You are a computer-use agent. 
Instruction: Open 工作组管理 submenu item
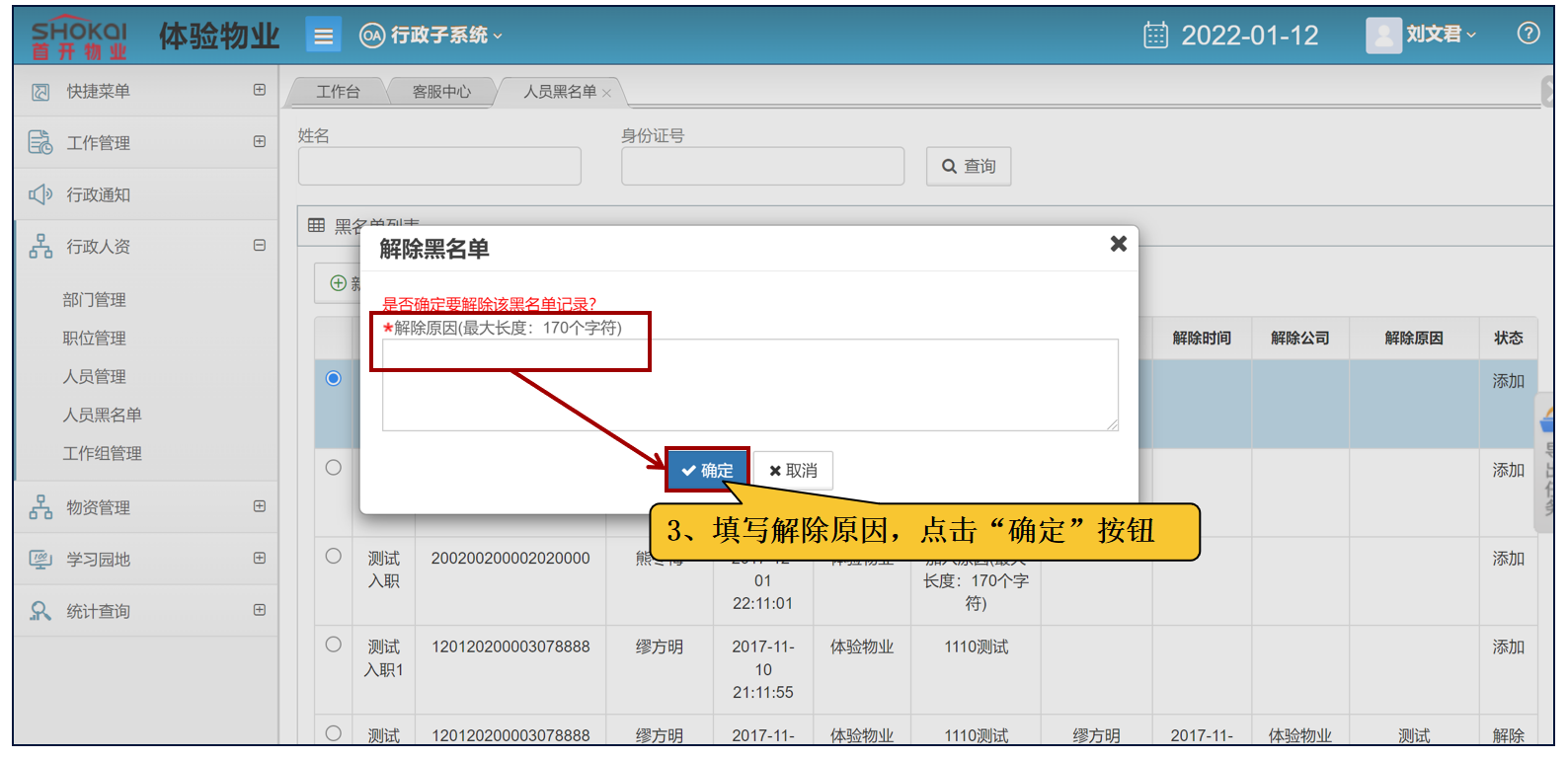point(102,453)
